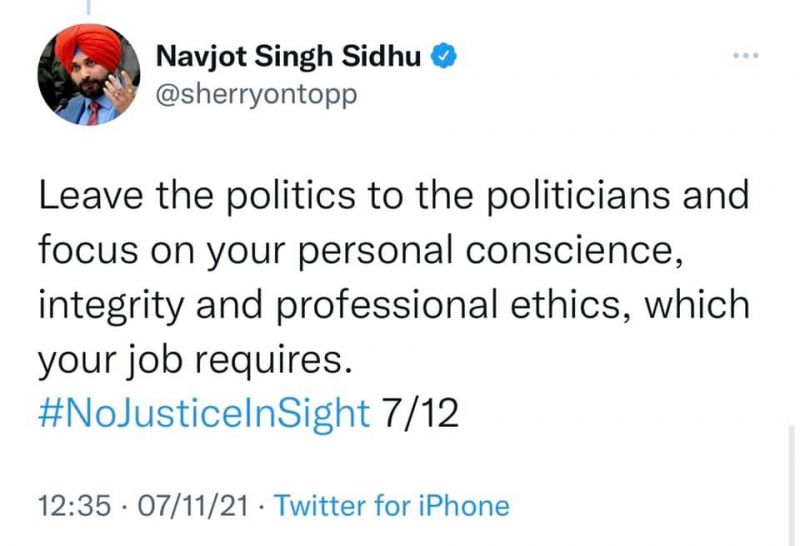This screenshot has width=800, height=546.
Task: Click the word "which" in the tweet
Action: (x=697, y=304)
